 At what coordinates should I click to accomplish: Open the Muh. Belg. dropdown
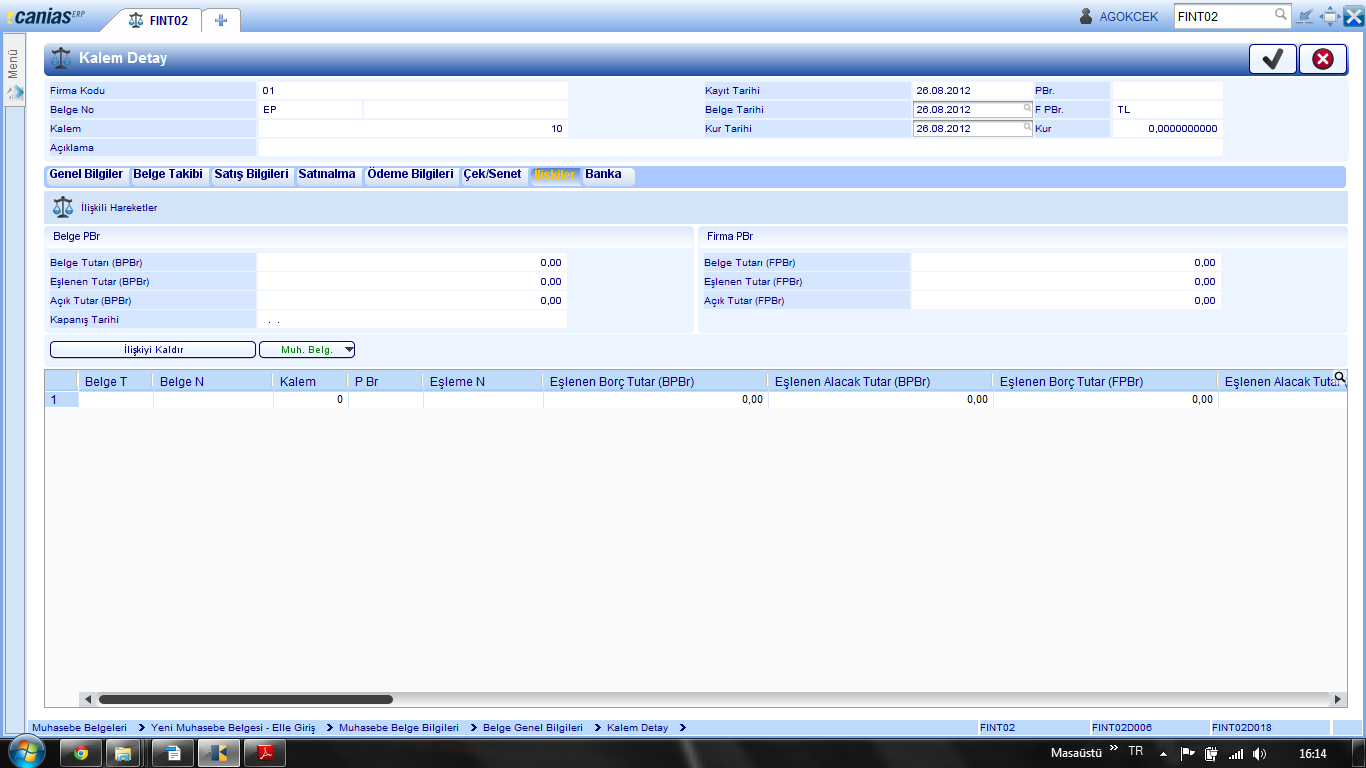coord(307,350)
